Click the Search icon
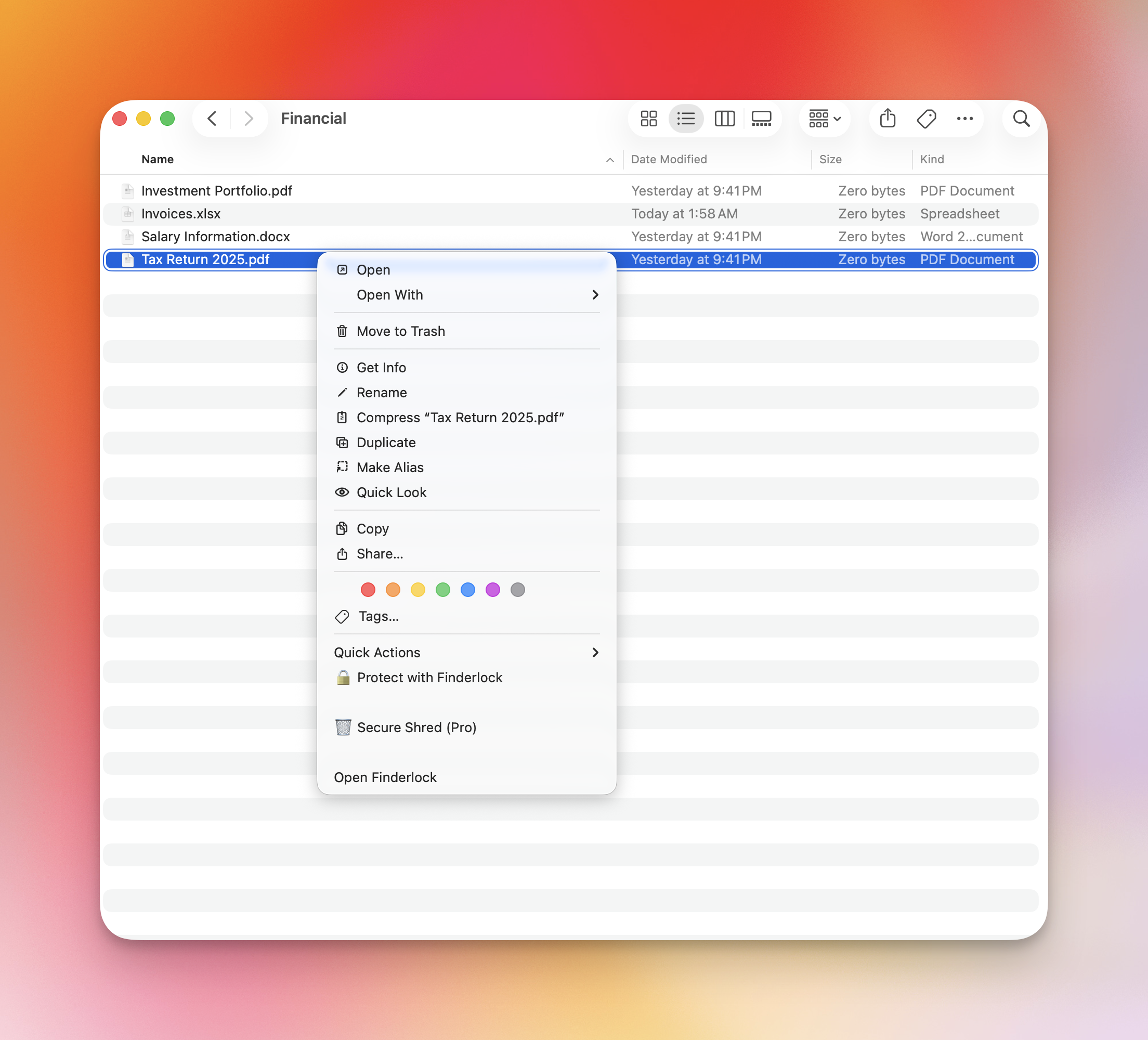 (1021, 119)
